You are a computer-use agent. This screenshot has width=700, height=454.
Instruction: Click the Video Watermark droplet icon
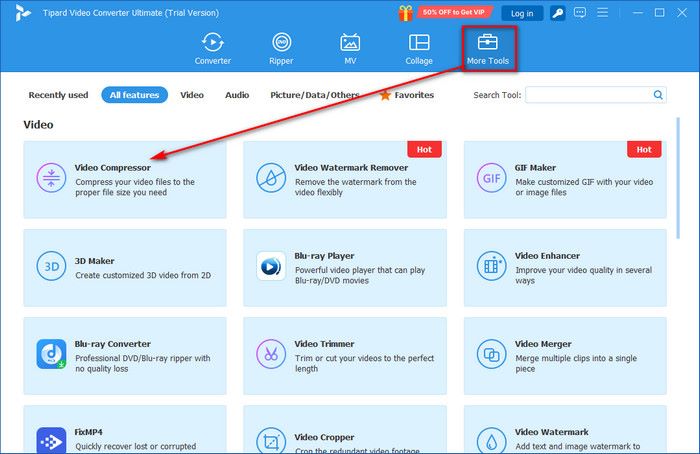click(x=492, y=441)
